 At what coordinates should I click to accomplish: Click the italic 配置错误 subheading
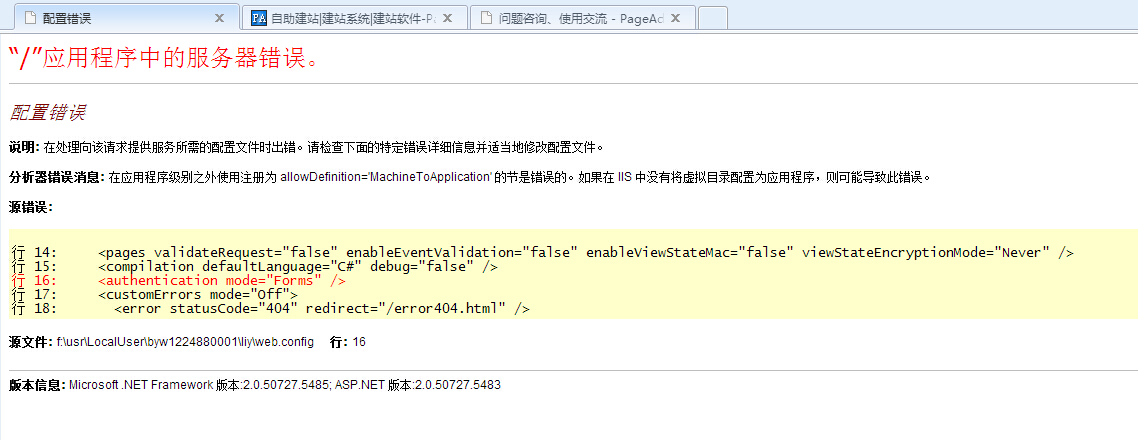[x=47, y=112]
